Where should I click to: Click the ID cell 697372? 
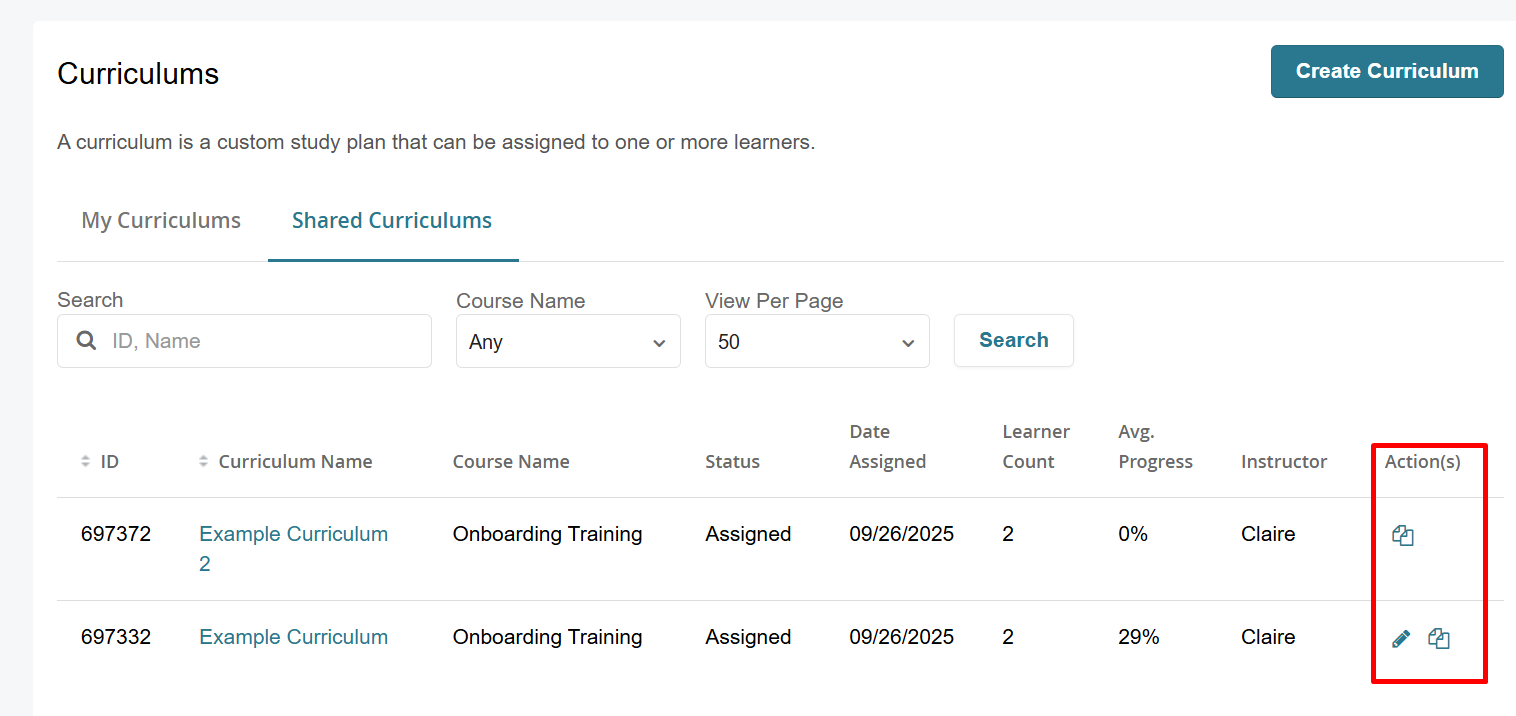[x=116, y=534]
